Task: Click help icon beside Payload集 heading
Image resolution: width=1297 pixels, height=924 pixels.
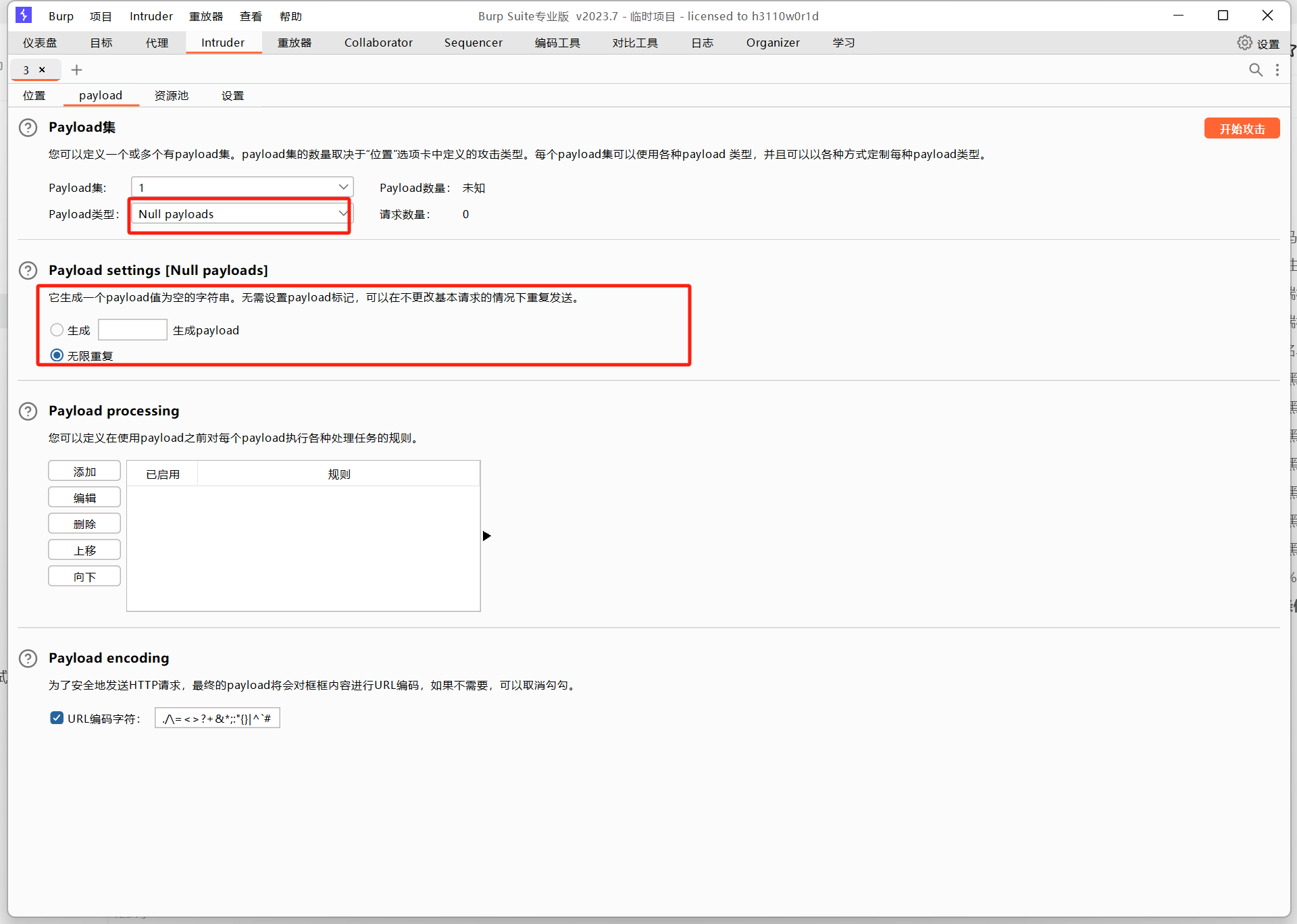Action: [28, 128]
